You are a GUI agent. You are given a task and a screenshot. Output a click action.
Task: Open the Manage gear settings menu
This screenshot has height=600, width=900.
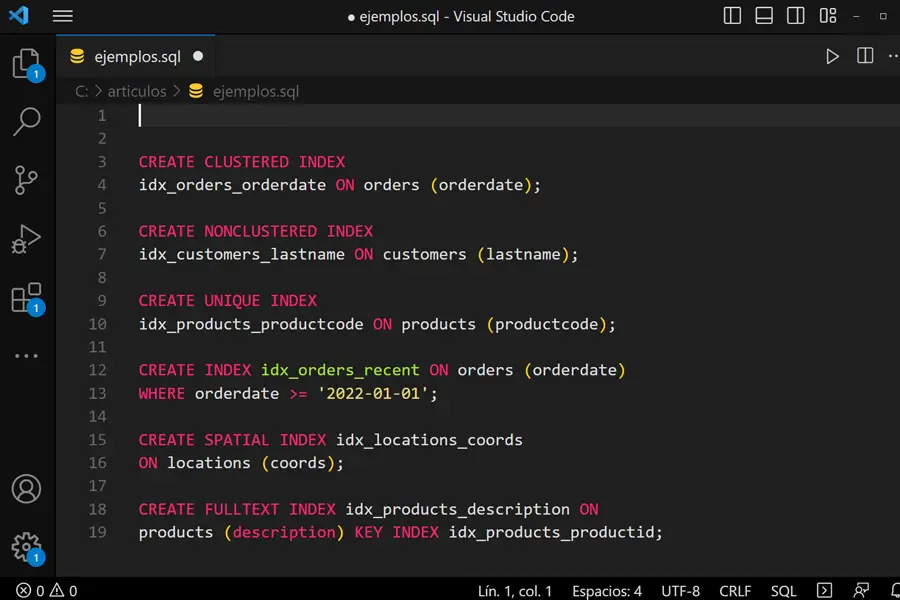[26, 546]
